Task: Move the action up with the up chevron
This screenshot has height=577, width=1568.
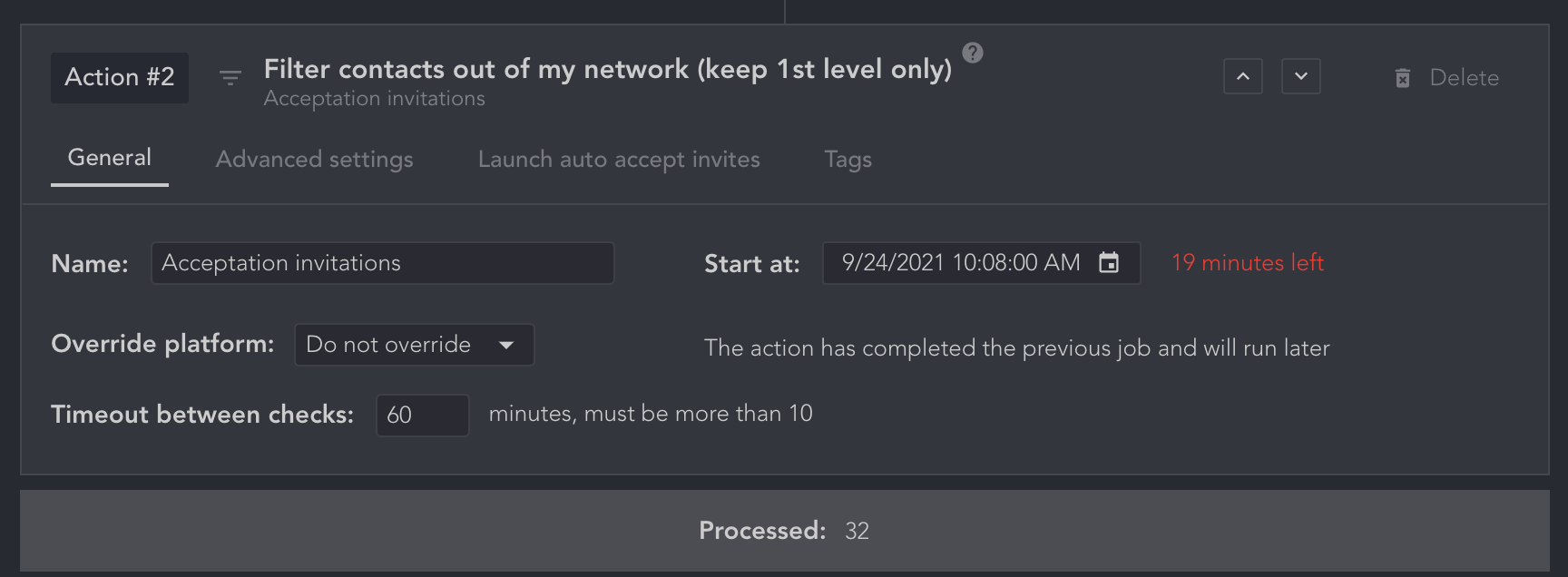Action: coord(1243,77)
